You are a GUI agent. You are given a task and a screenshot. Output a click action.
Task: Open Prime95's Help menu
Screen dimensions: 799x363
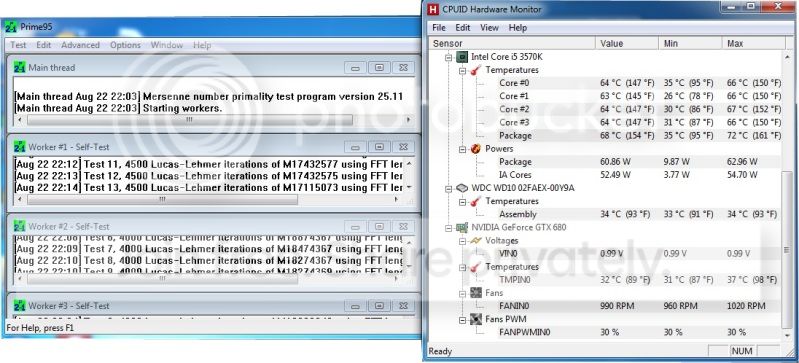pos(202,45)
